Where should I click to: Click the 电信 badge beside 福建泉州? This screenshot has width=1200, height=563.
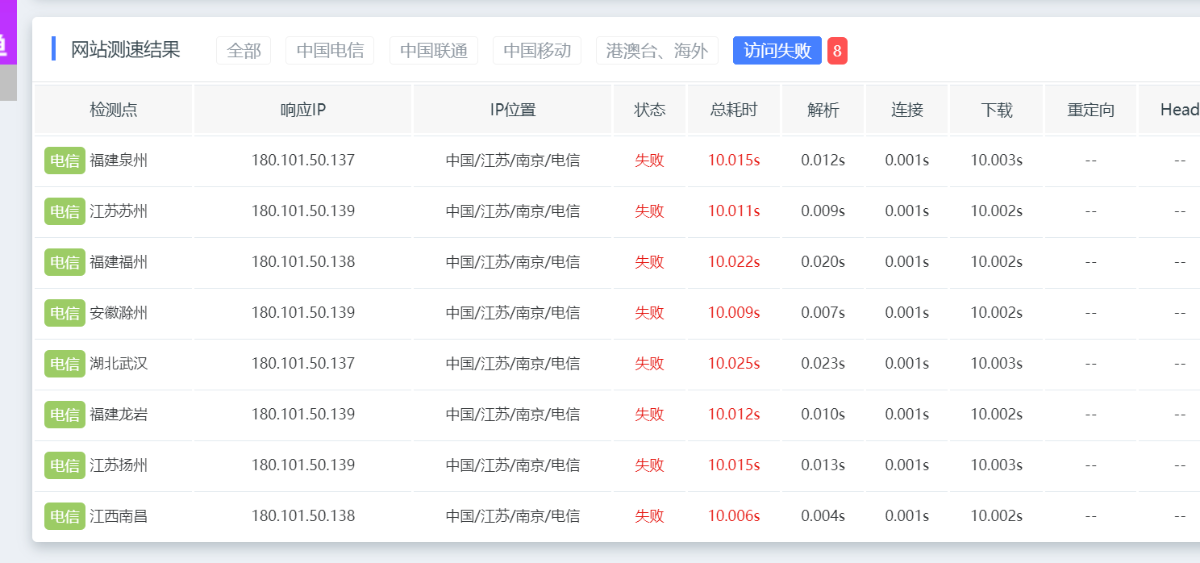tap(65, 160)
